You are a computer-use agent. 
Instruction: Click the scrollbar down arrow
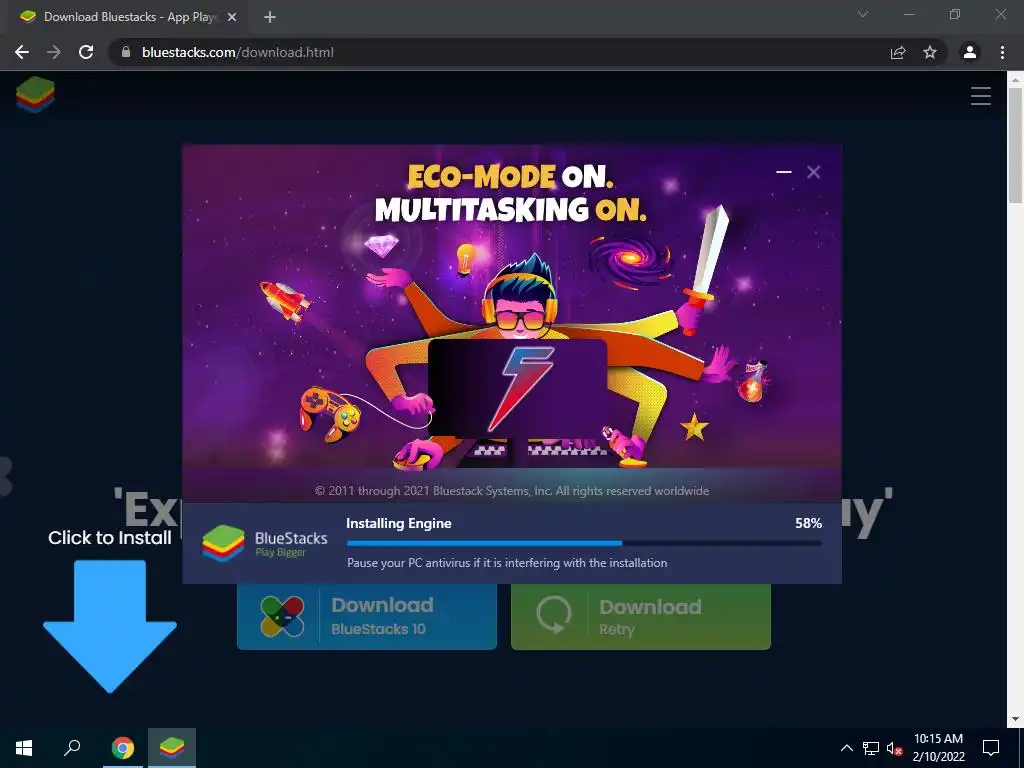click(1015, 719)
